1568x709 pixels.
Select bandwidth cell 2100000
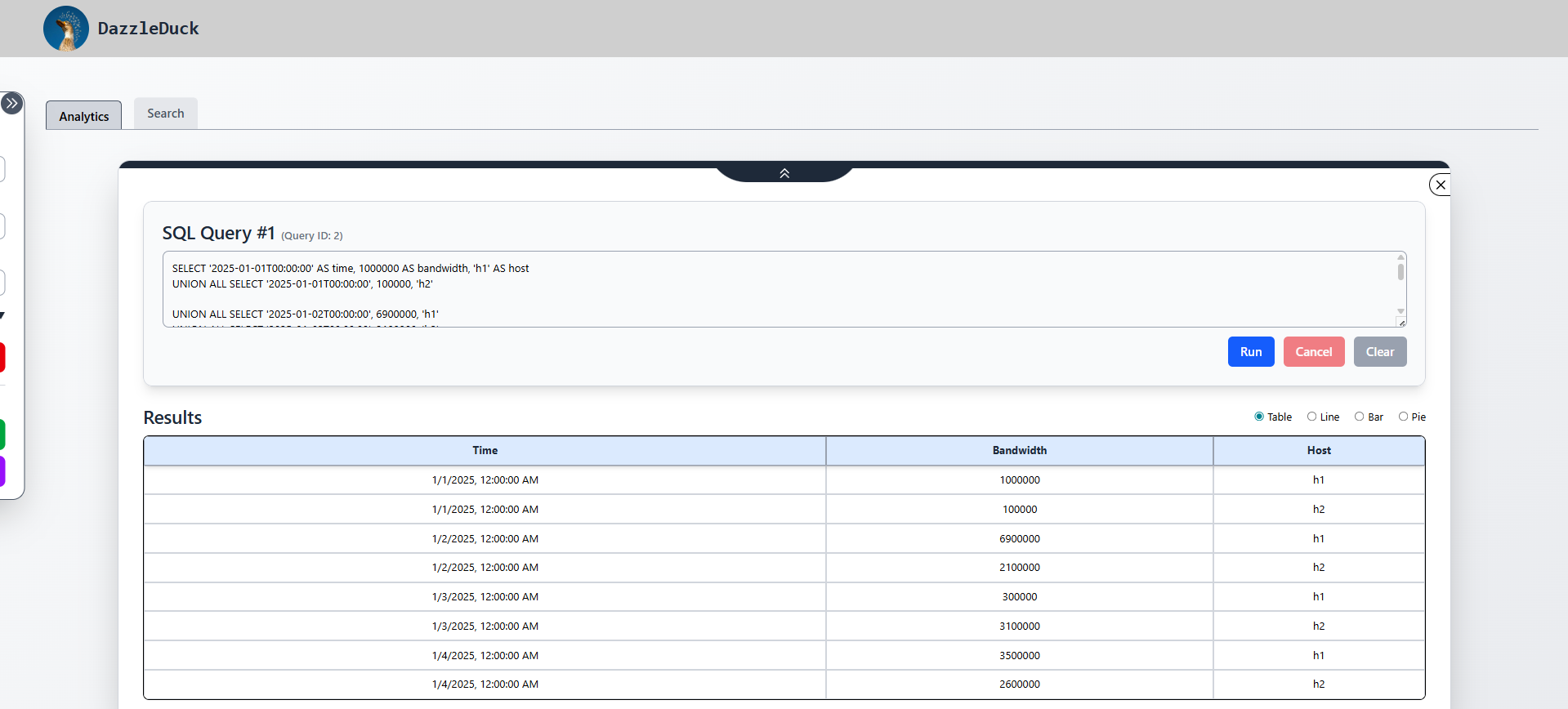coord(1020,568)
